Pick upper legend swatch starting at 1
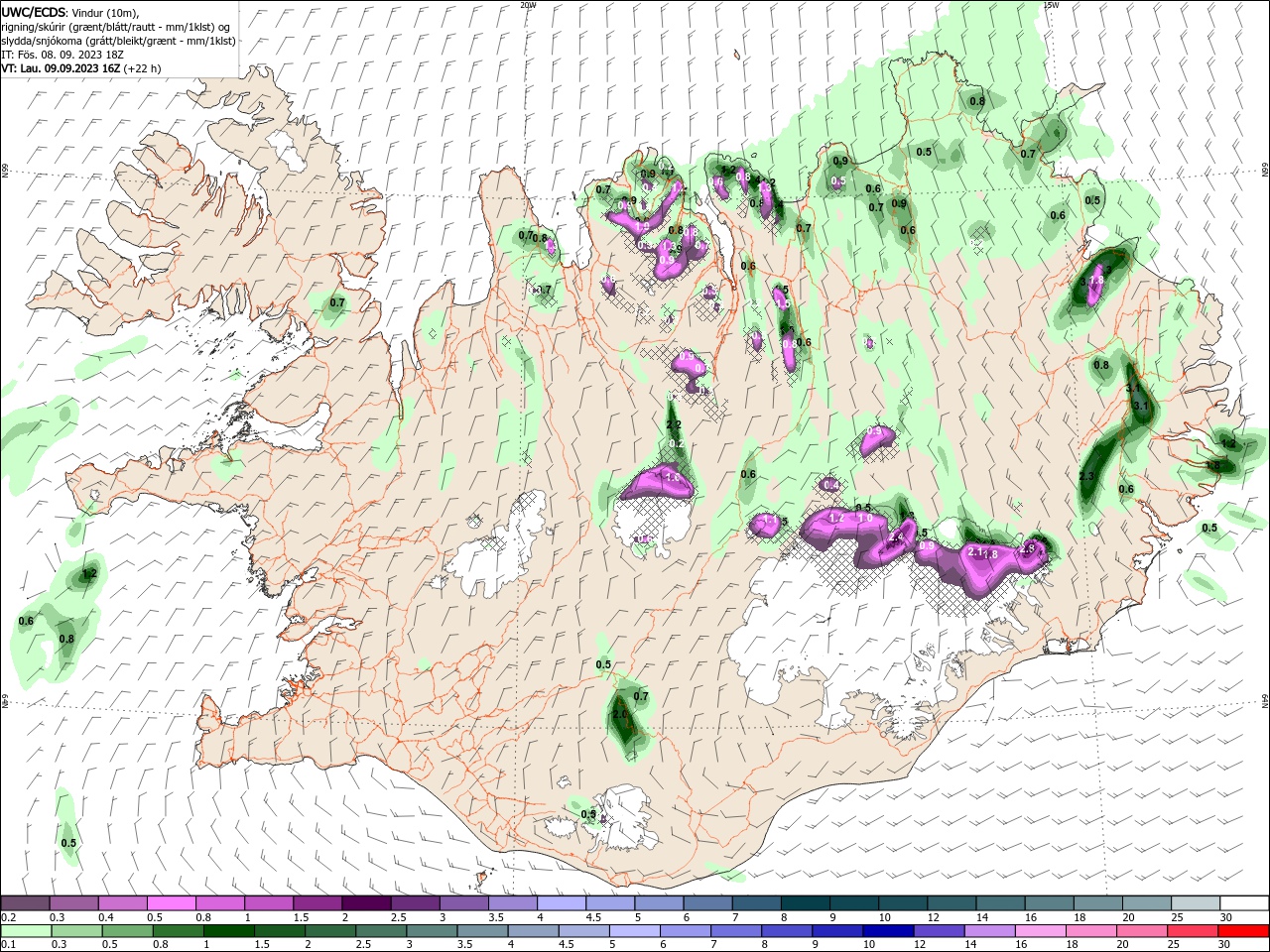The width and height of the screenshot is (1270, 952). (268, 903)
